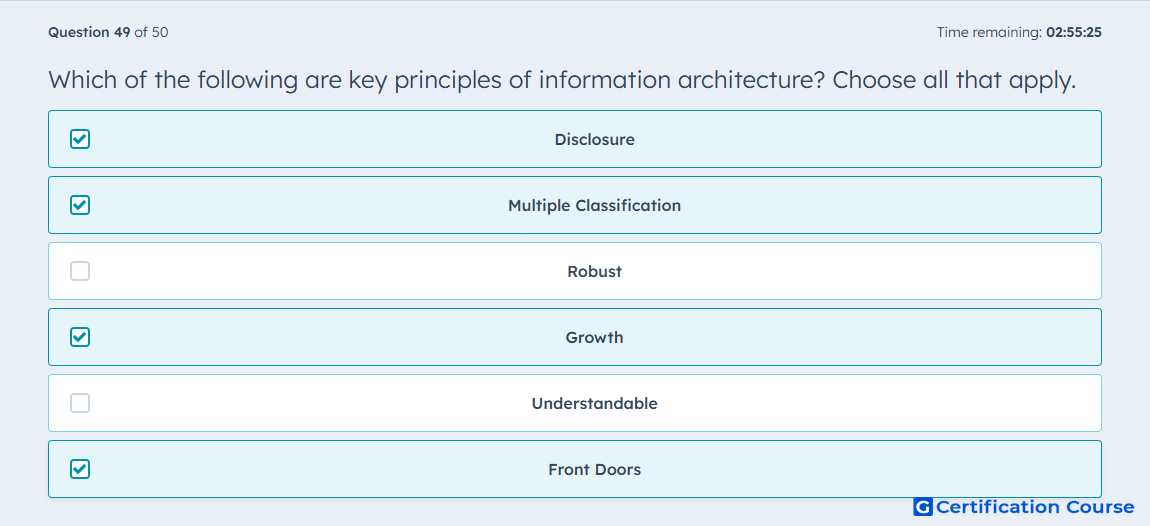Tick the Understandable checkbox
The height and width of the screenshot is (526, 1150).
point(80,403)
